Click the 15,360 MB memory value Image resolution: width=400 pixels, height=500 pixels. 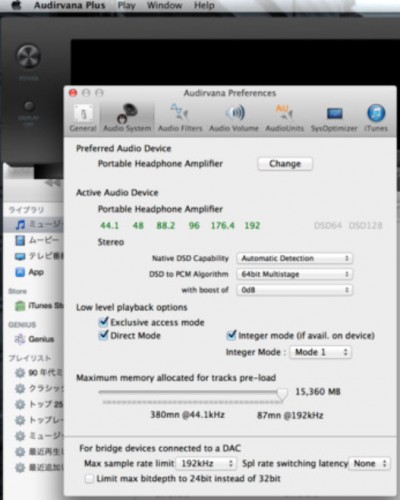point(318,392)
